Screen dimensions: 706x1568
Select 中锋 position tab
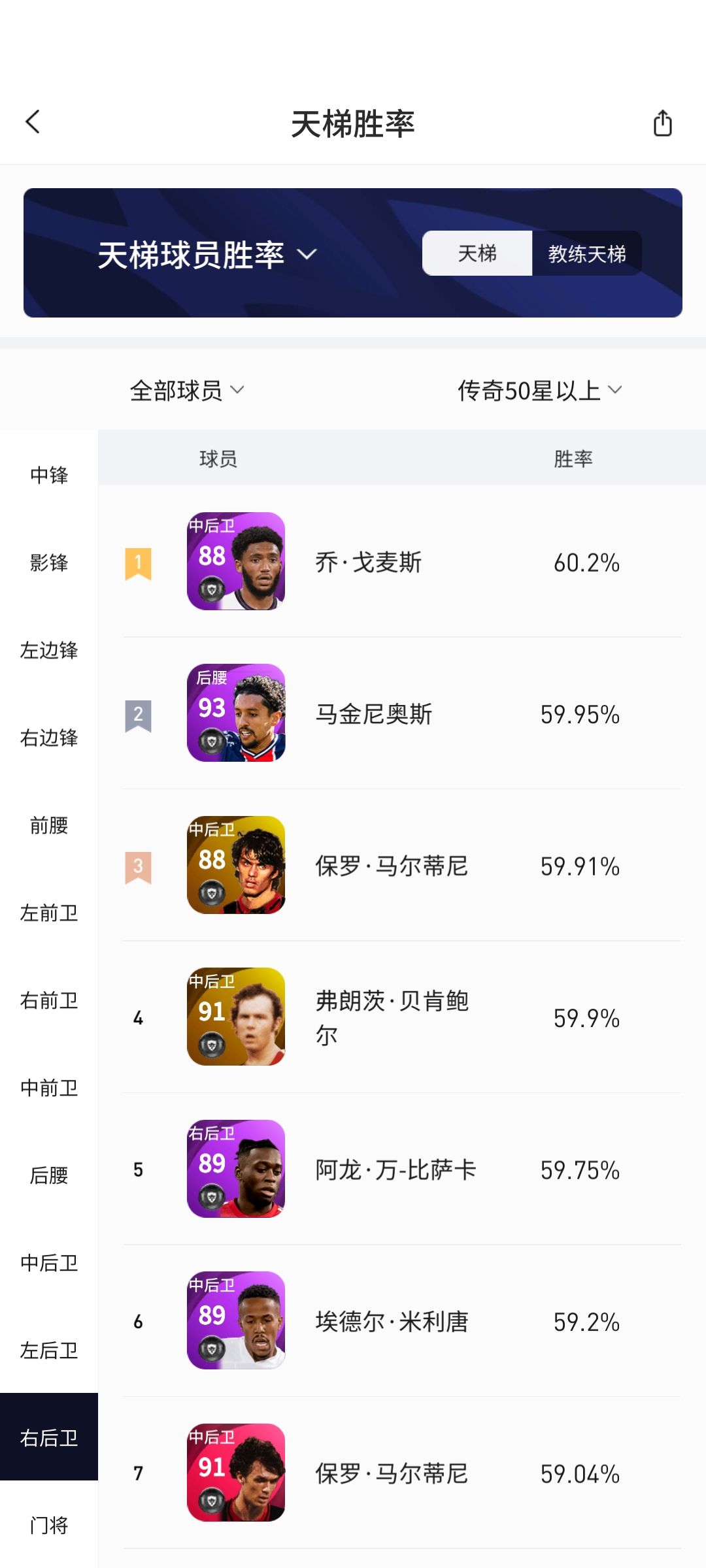click(x=49, y=475)
